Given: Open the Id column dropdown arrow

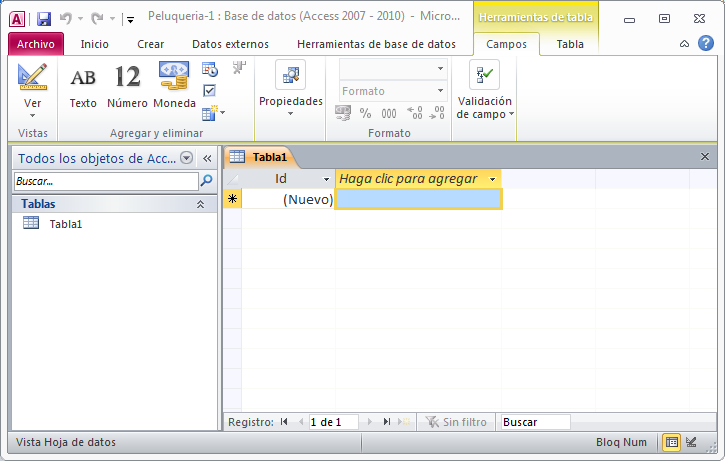Looking at the screenshot, I should (326, 179).
